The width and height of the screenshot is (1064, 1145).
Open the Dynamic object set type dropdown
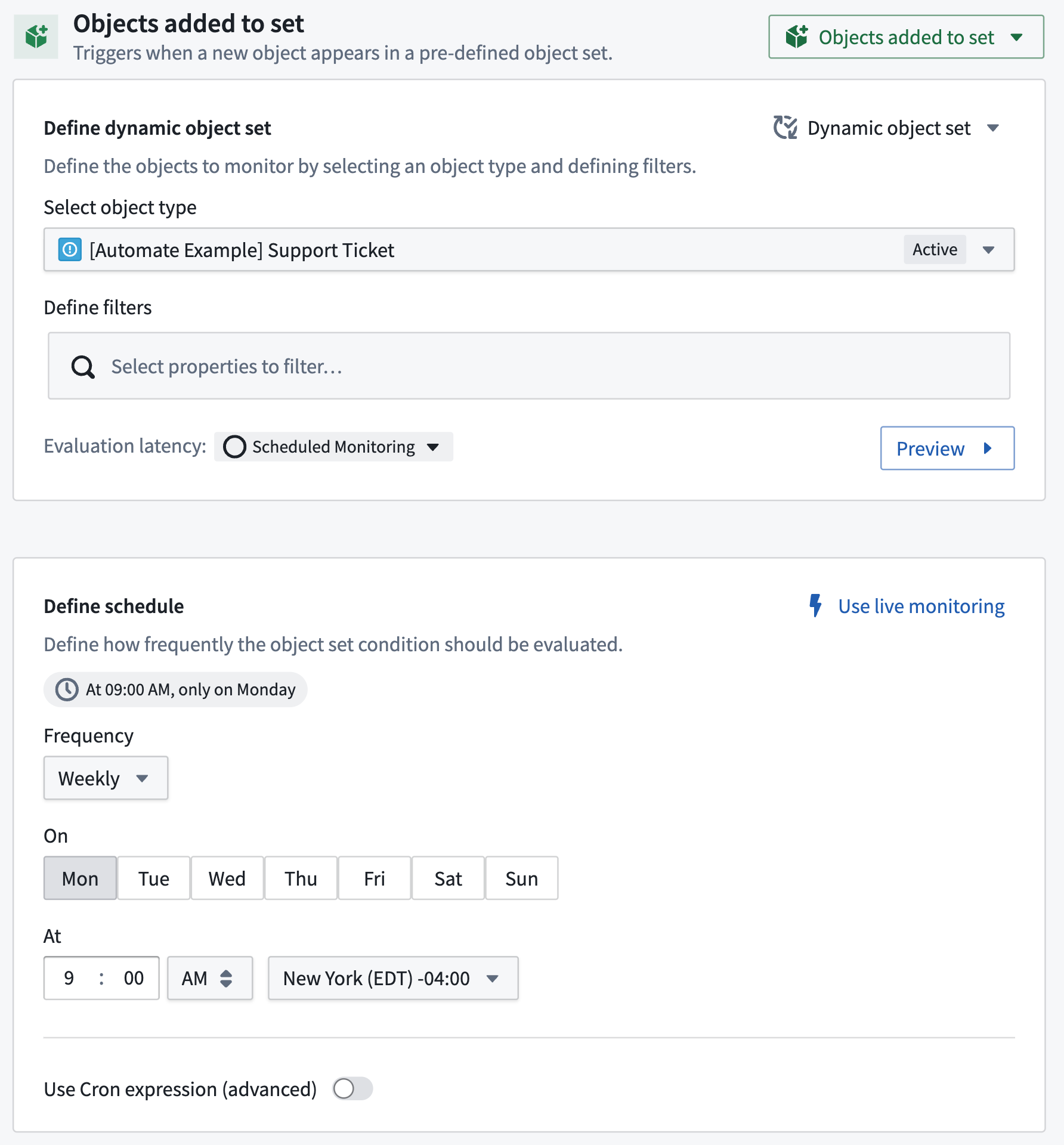(886, 128)
